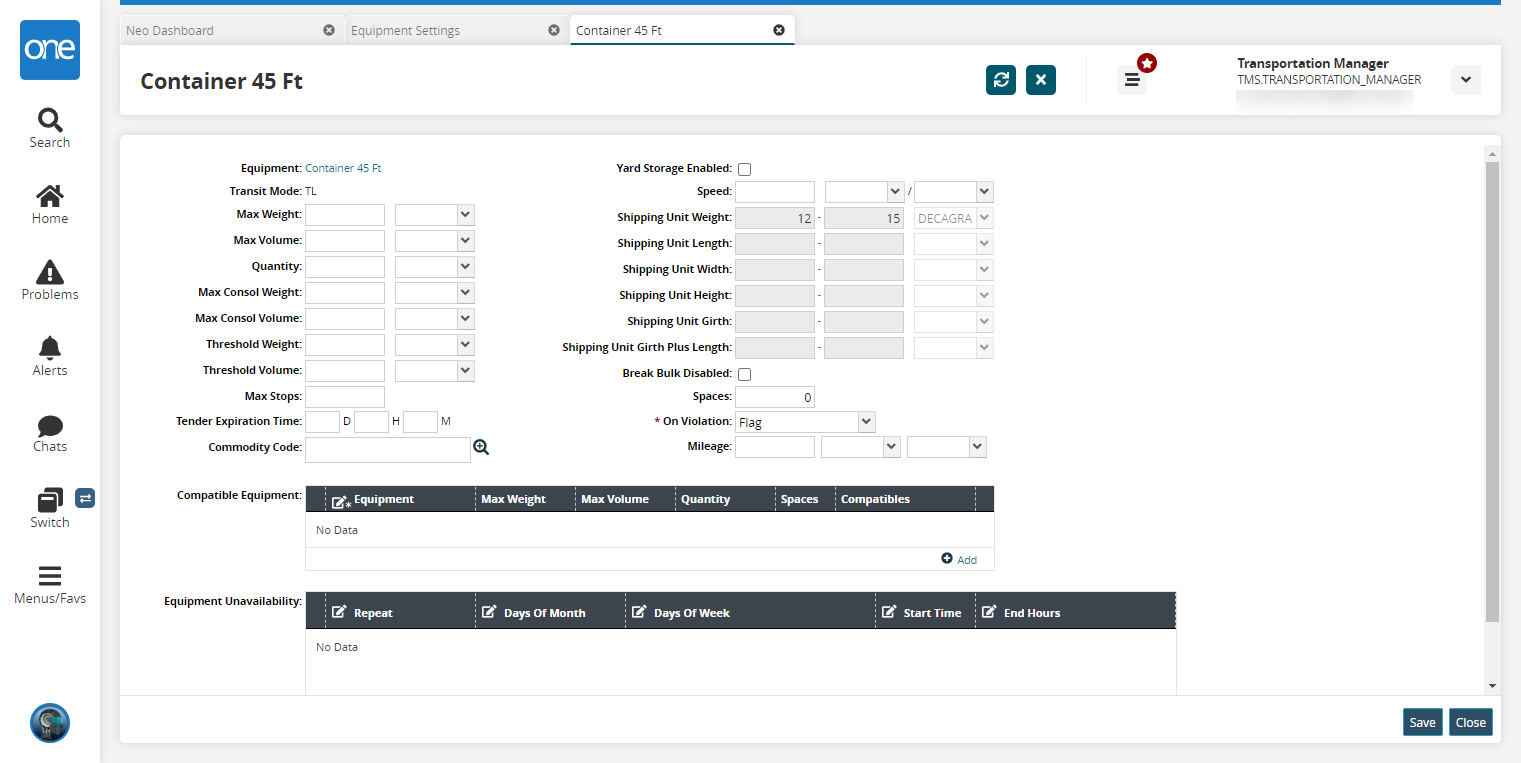Click the Switch windows icon

click(x=49, y=500)
